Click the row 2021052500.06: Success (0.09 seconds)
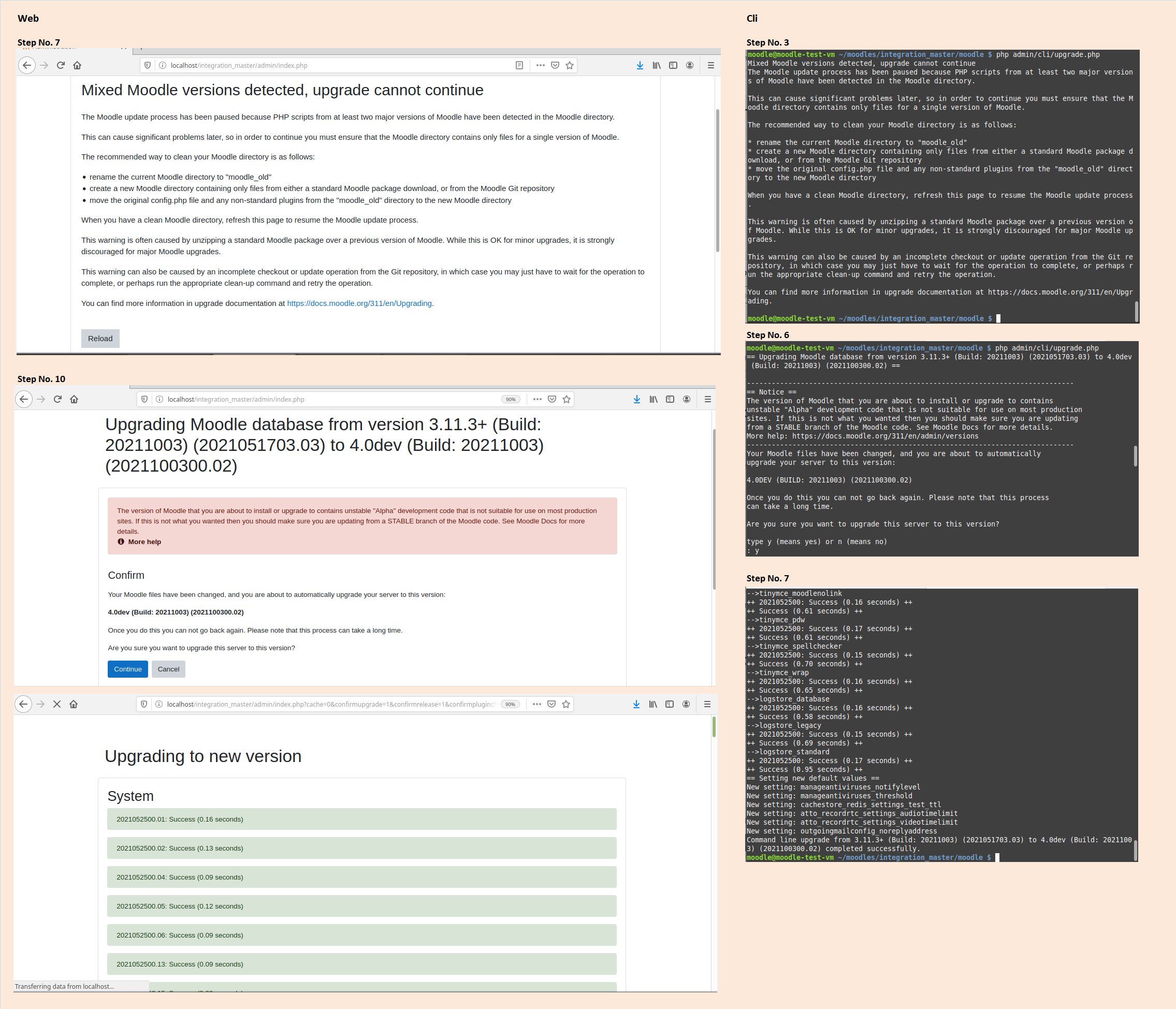1176x1009 pixels. click(361, 934)
